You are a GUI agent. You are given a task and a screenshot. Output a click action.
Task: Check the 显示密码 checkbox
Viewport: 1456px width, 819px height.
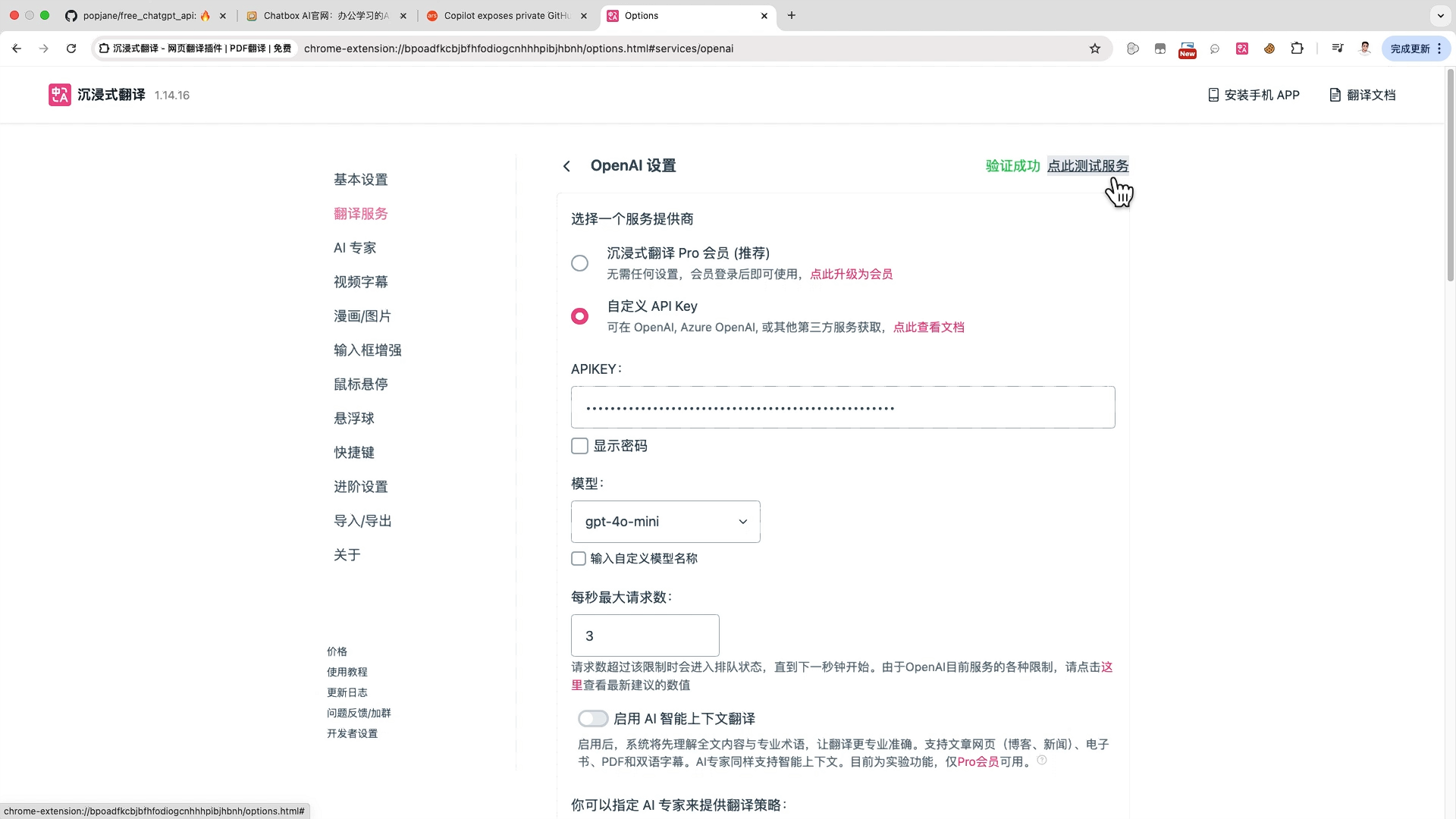click(579, 446)
